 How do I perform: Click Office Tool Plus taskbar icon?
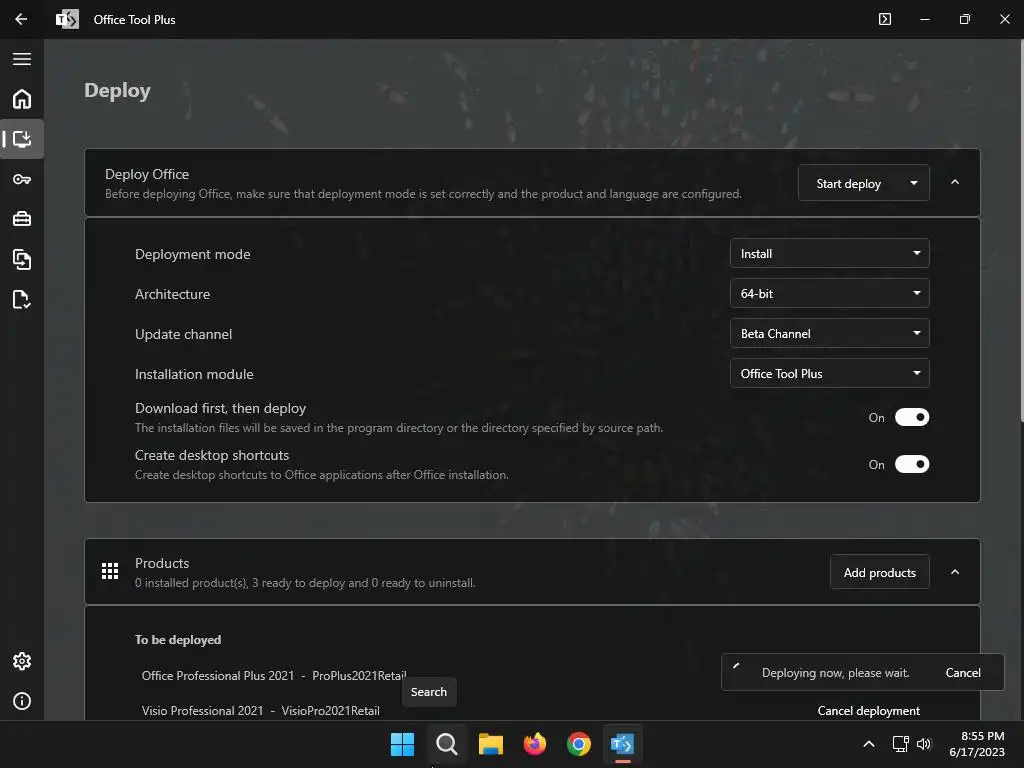pos(622,744)
